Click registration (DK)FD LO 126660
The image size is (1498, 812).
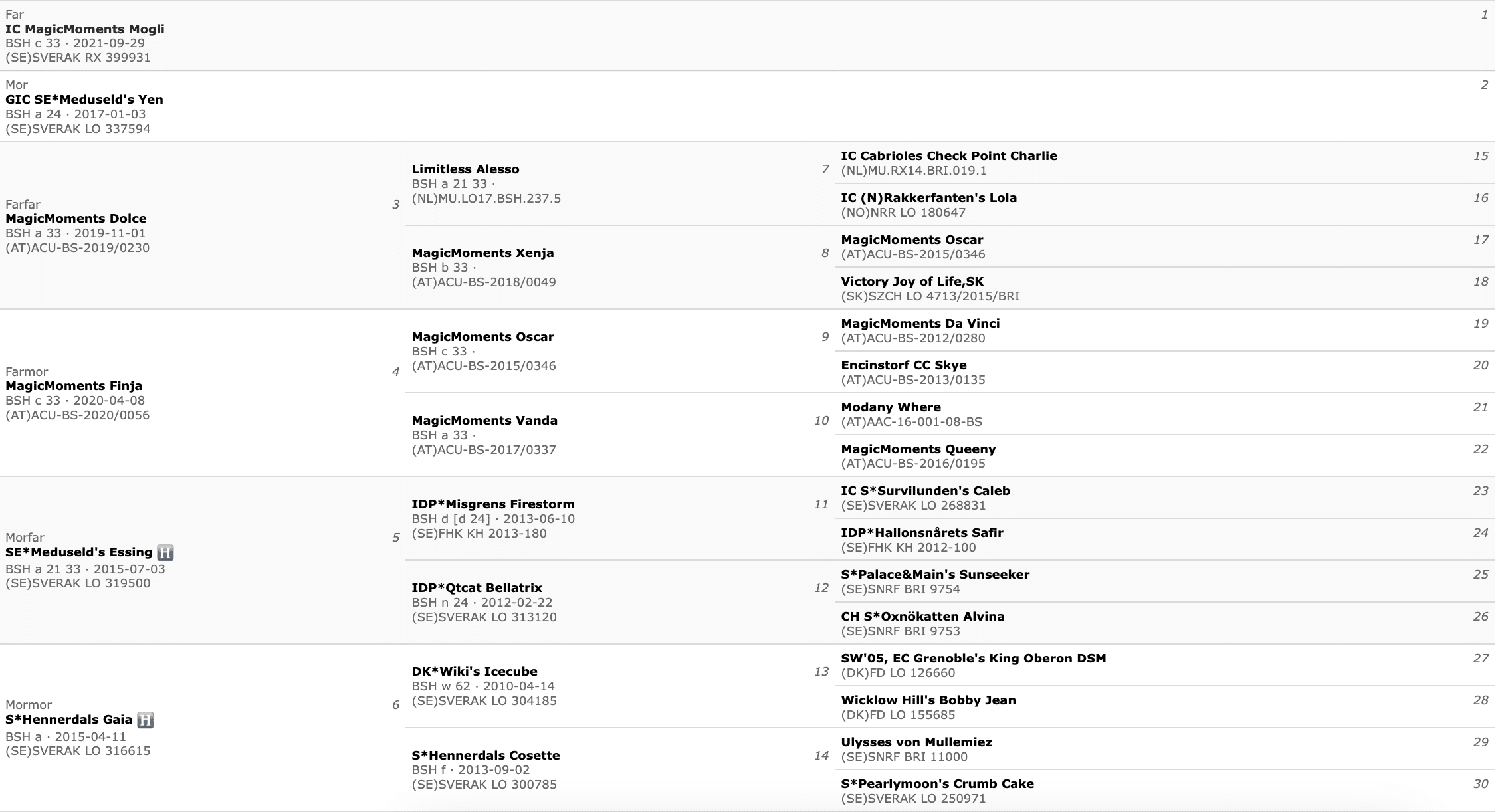pos(898,673)
